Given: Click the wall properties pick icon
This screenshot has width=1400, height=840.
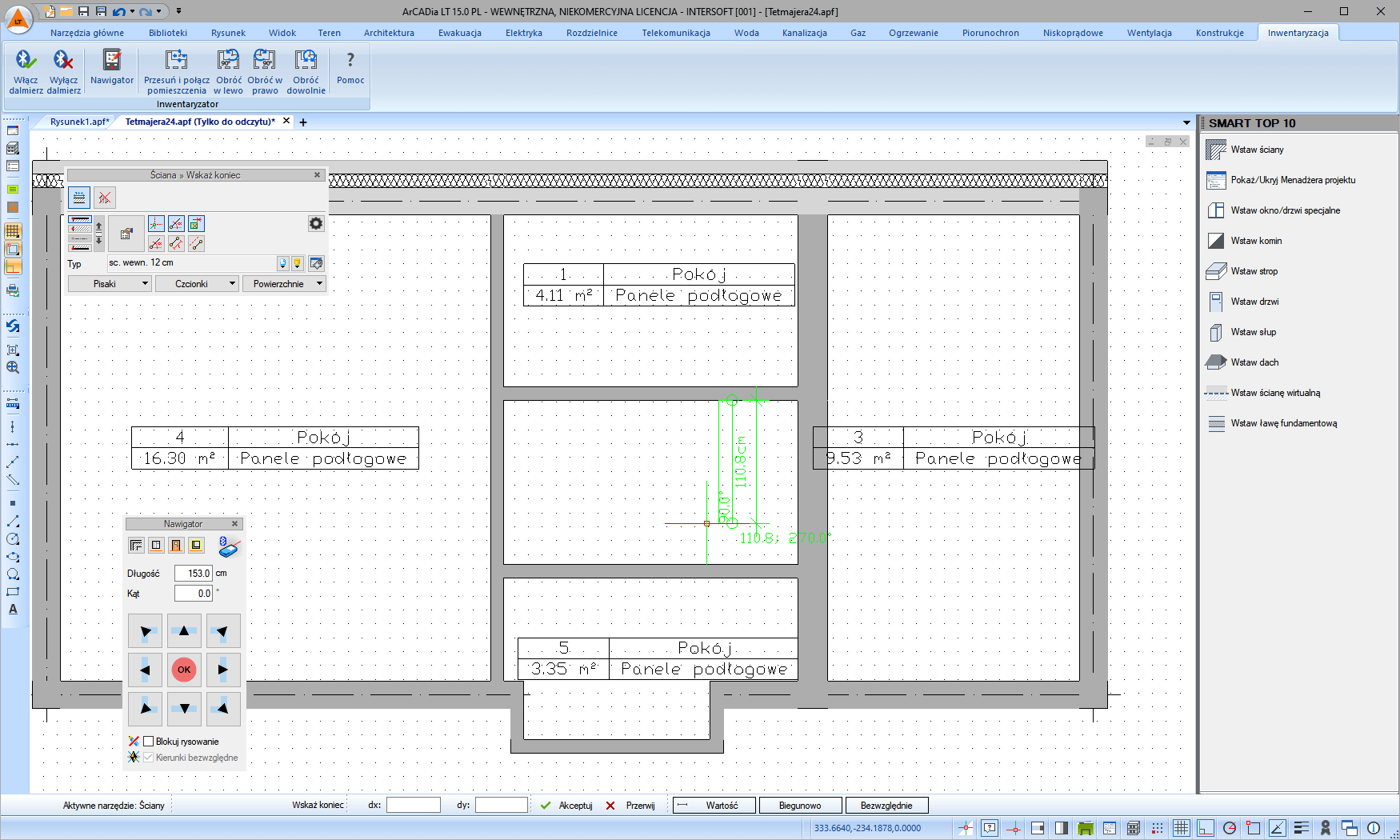Looking at the screenshot, I should click(126, 234).
